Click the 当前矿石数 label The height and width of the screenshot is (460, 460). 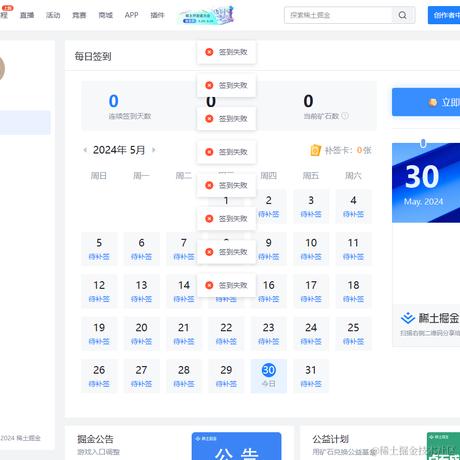(321, 116)
